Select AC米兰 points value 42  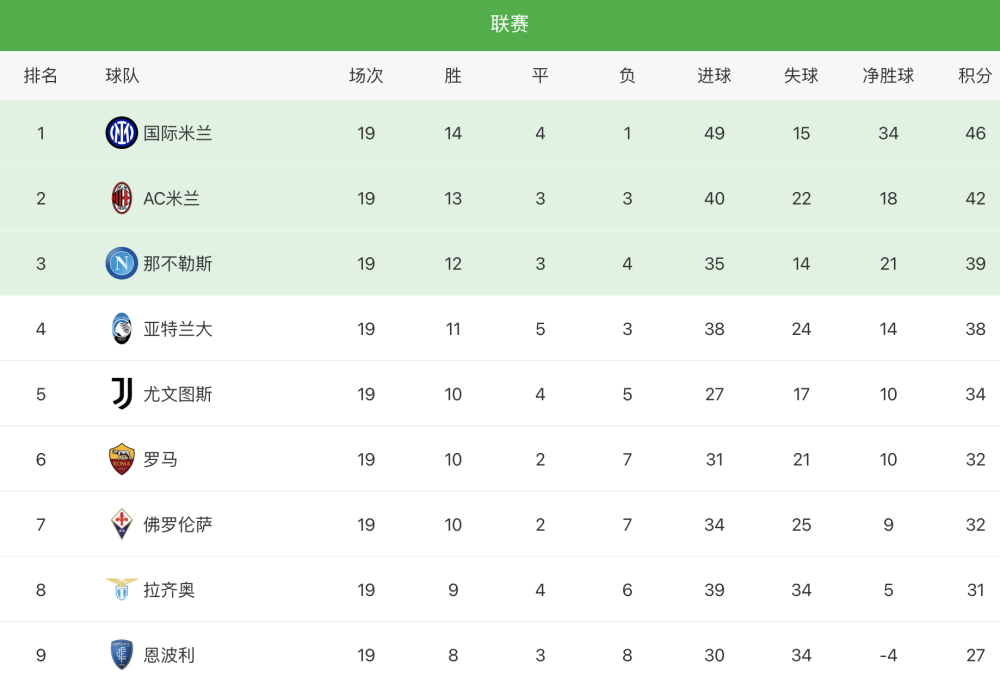[975, 198]
